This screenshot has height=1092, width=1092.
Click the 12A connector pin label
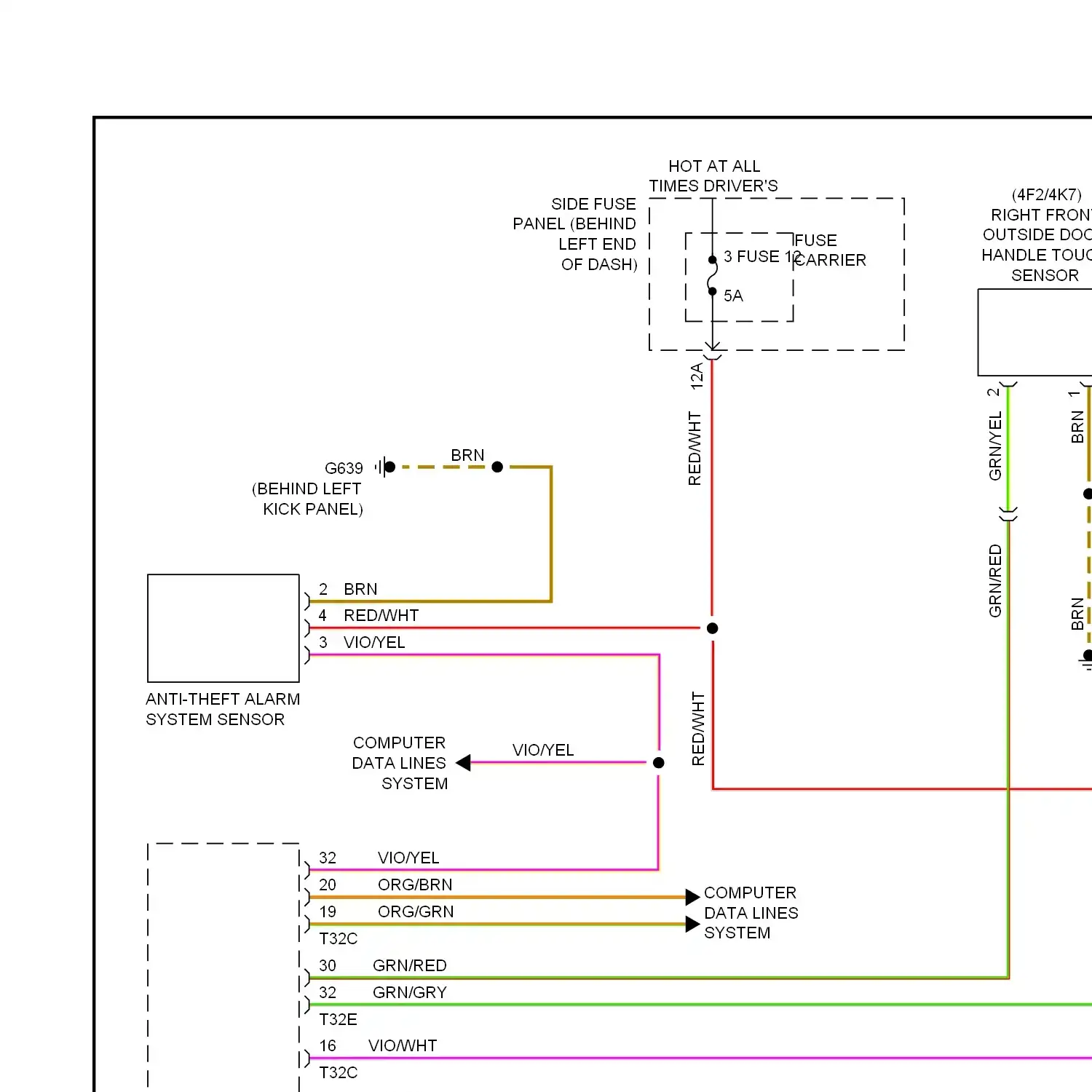(x=697, y=376)
